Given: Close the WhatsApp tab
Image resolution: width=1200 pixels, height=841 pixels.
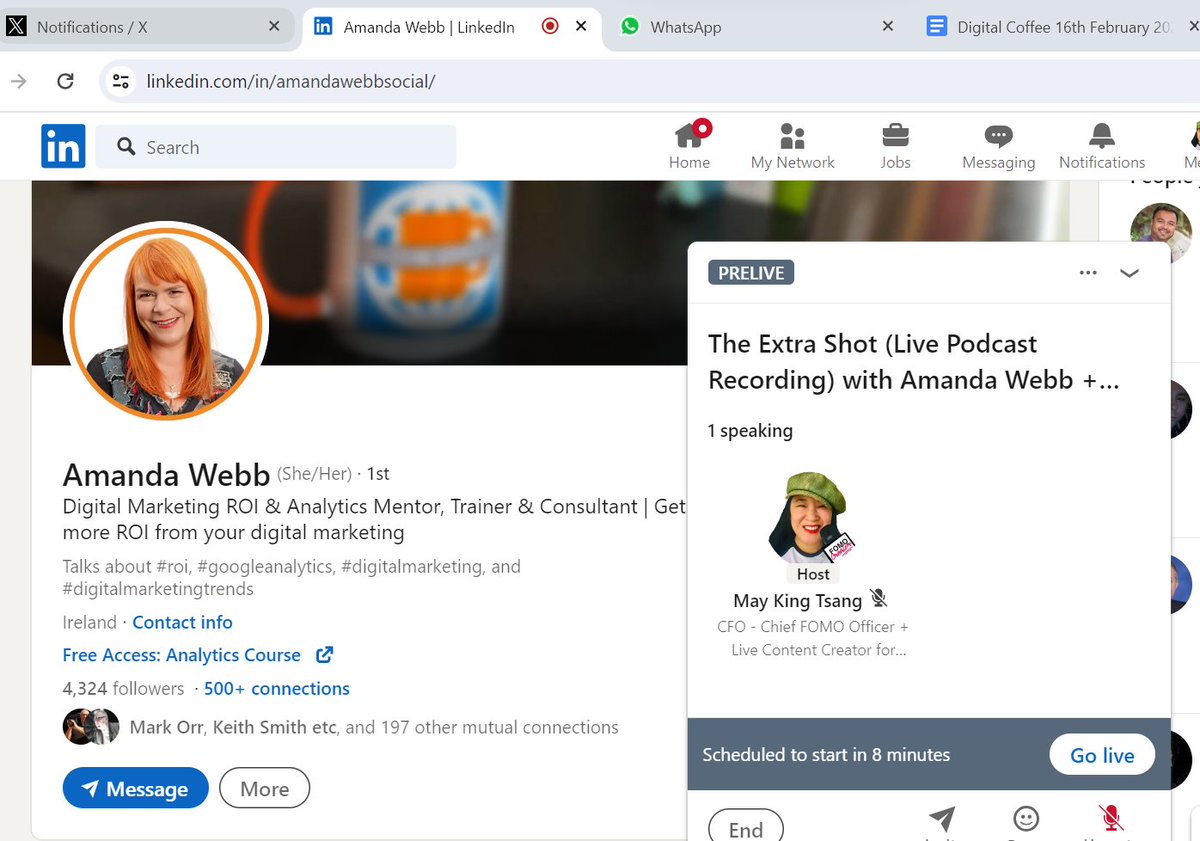Looking at the screenshot, I should click(888, 27).
